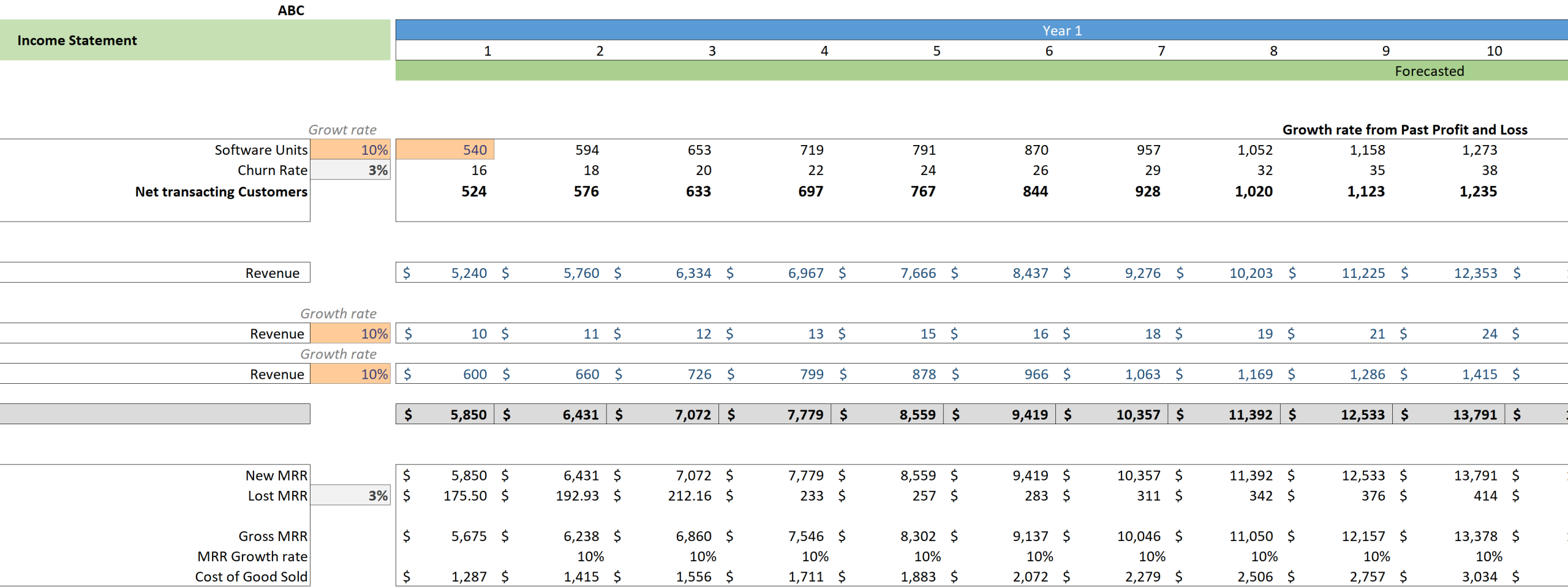Screen dimensions: 1568x587
Task: Click month column header 1
Action: 488,51
